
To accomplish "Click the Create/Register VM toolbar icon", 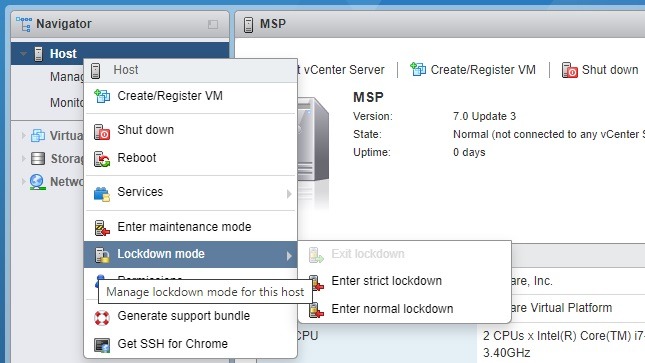I will coord(418,69).
